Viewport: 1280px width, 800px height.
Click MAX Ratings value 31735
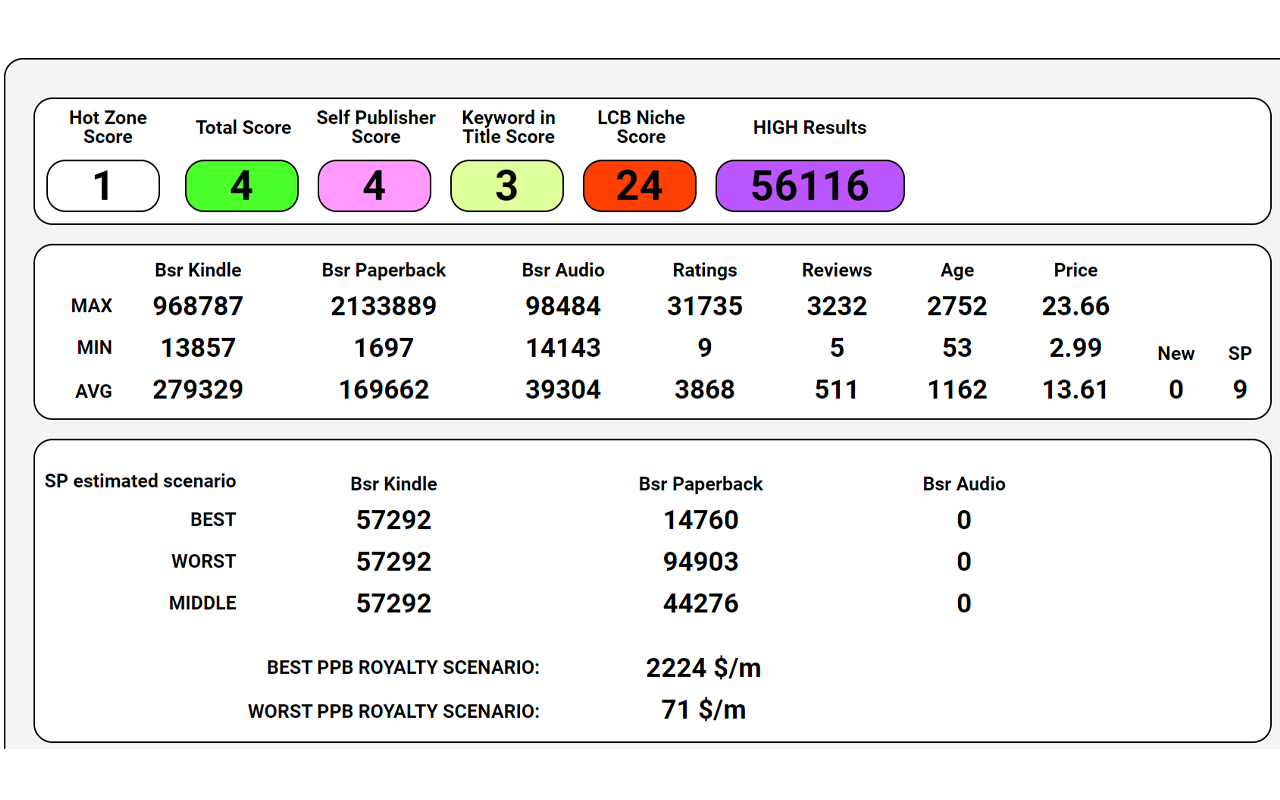point(705,306)
